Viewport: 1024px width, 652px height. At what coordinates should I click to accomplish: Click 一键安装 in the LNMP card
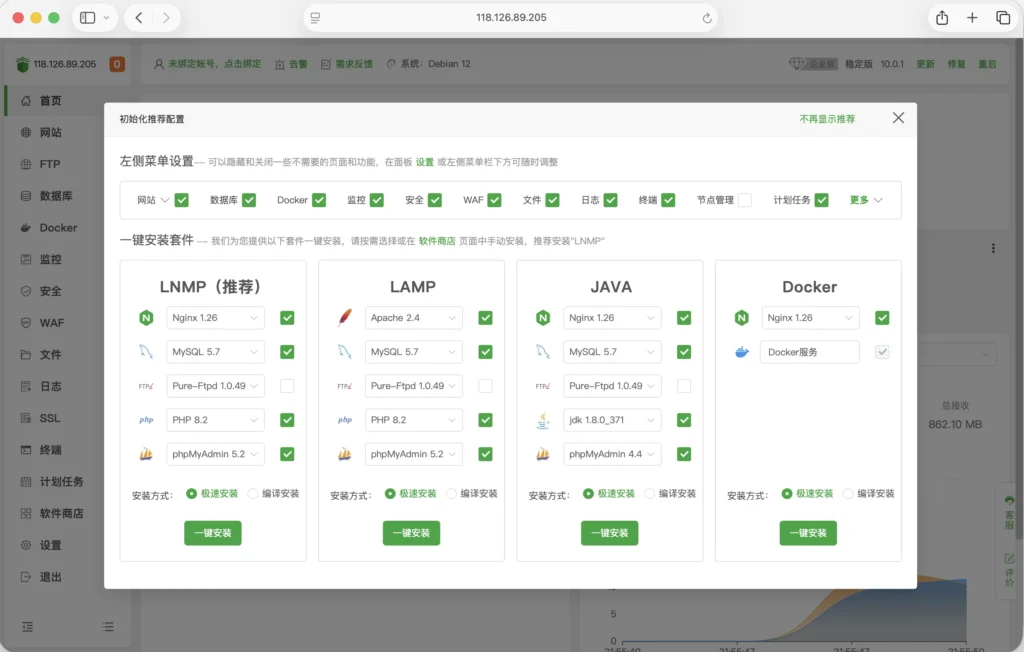(x=213, y=533)
